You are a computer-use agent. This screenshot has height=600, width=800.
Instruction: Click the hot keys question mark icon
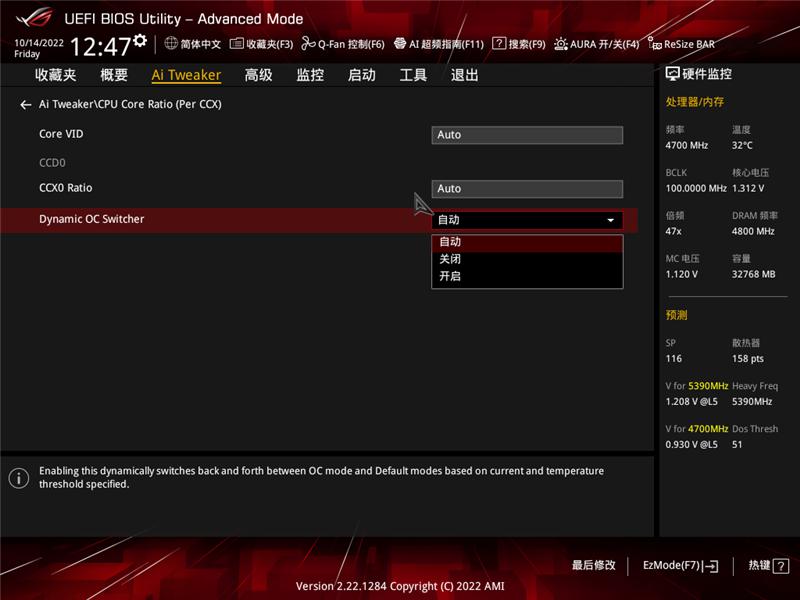tap(781, 566)
